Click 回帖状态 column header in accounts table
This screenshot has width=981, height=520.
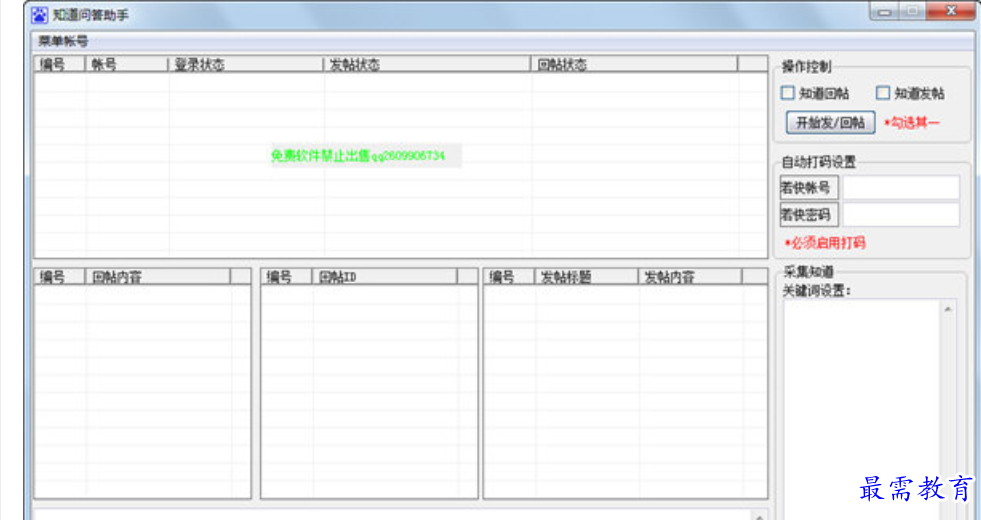point(634,64)
